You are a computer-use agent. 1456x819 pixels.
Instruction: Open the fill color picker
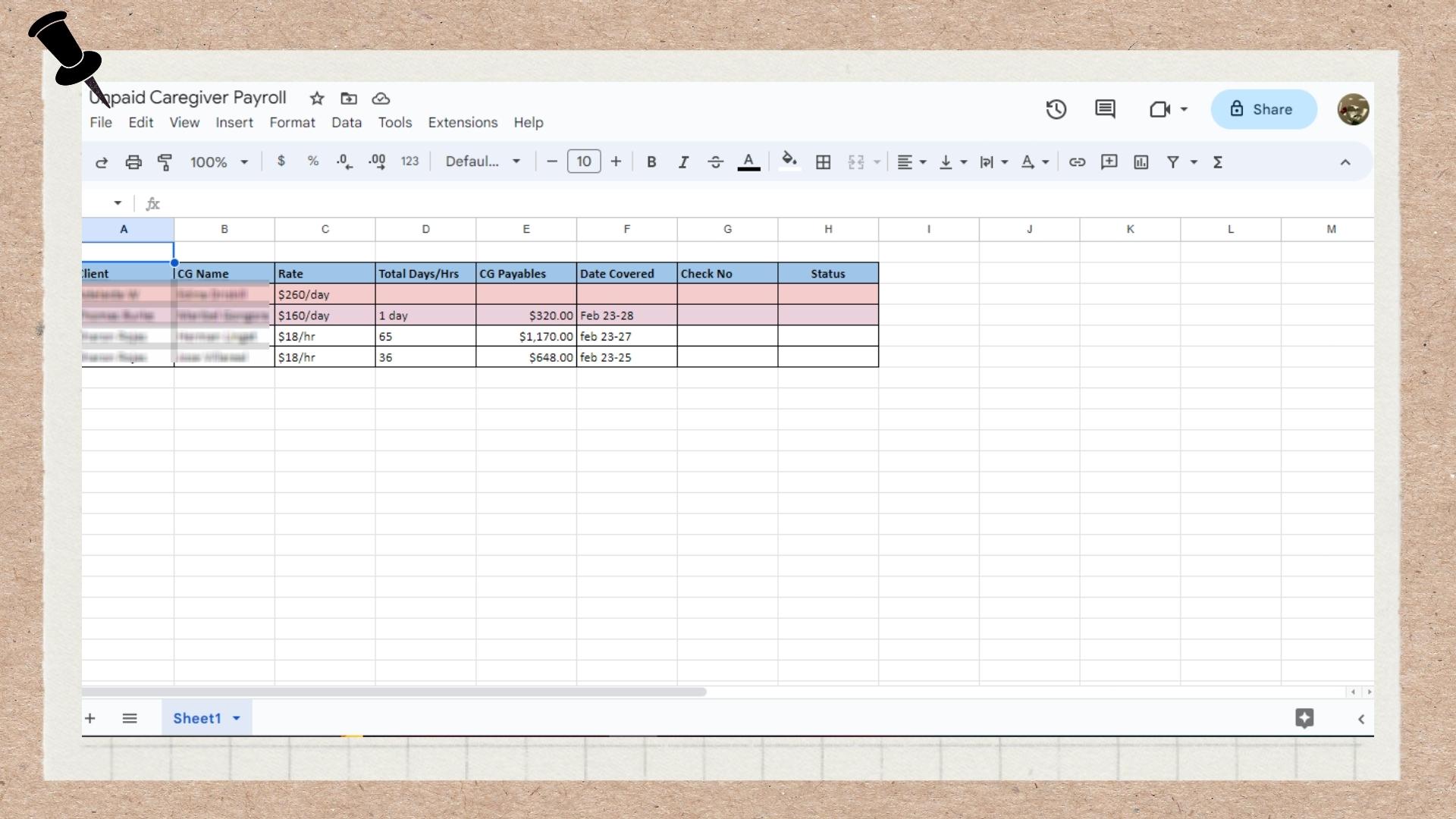789,161
